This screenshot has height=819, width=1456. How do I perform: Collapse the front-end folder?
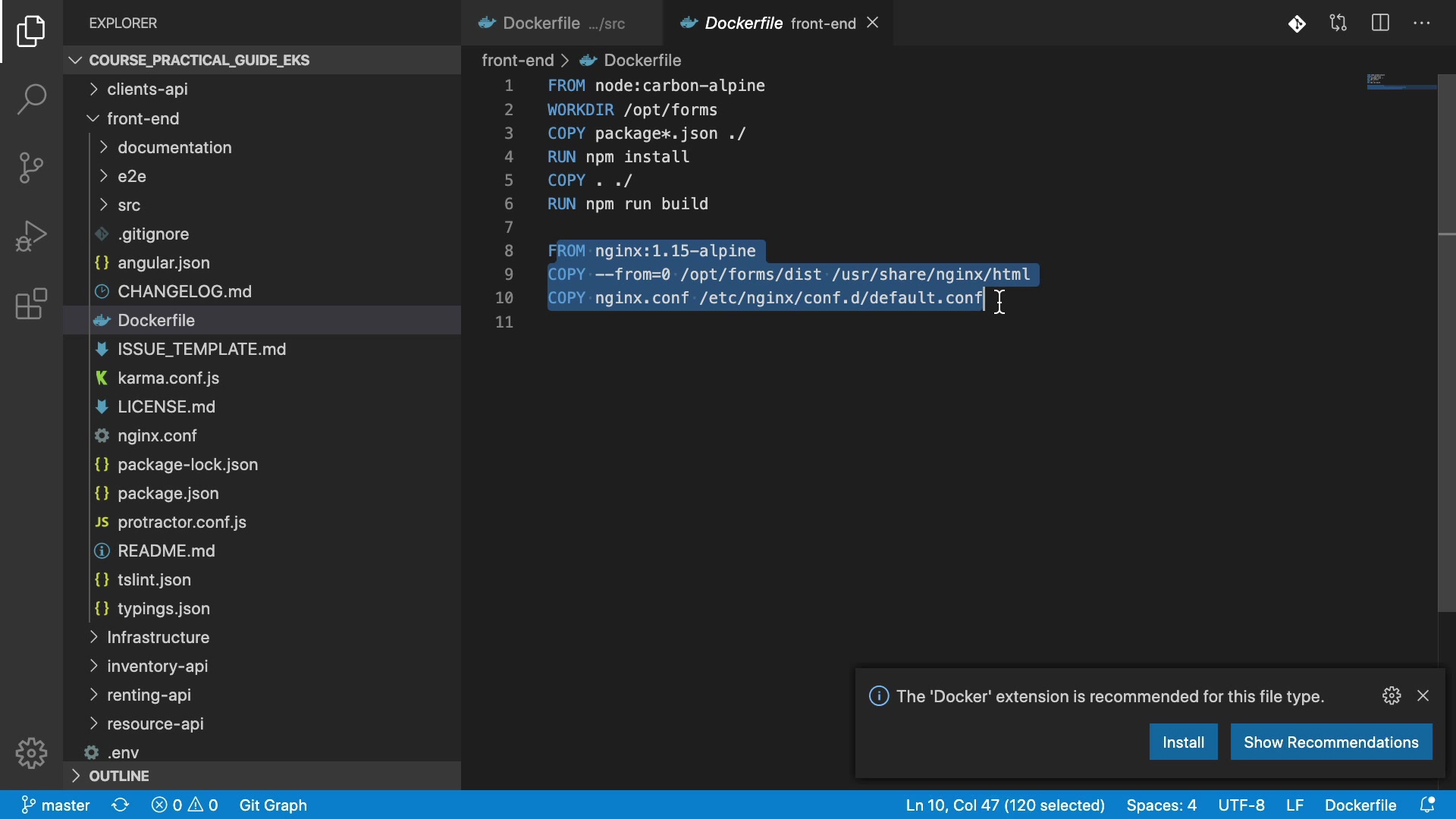tap(143, 119)
